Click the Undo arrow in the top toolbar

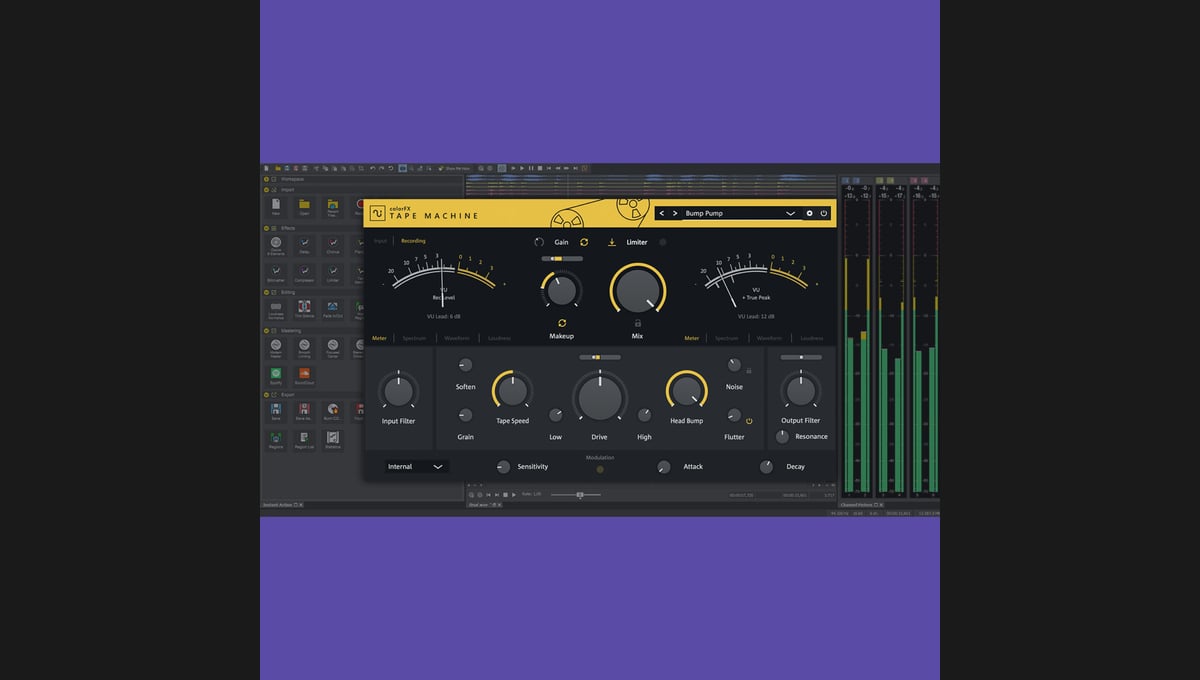tap(372, 168)
